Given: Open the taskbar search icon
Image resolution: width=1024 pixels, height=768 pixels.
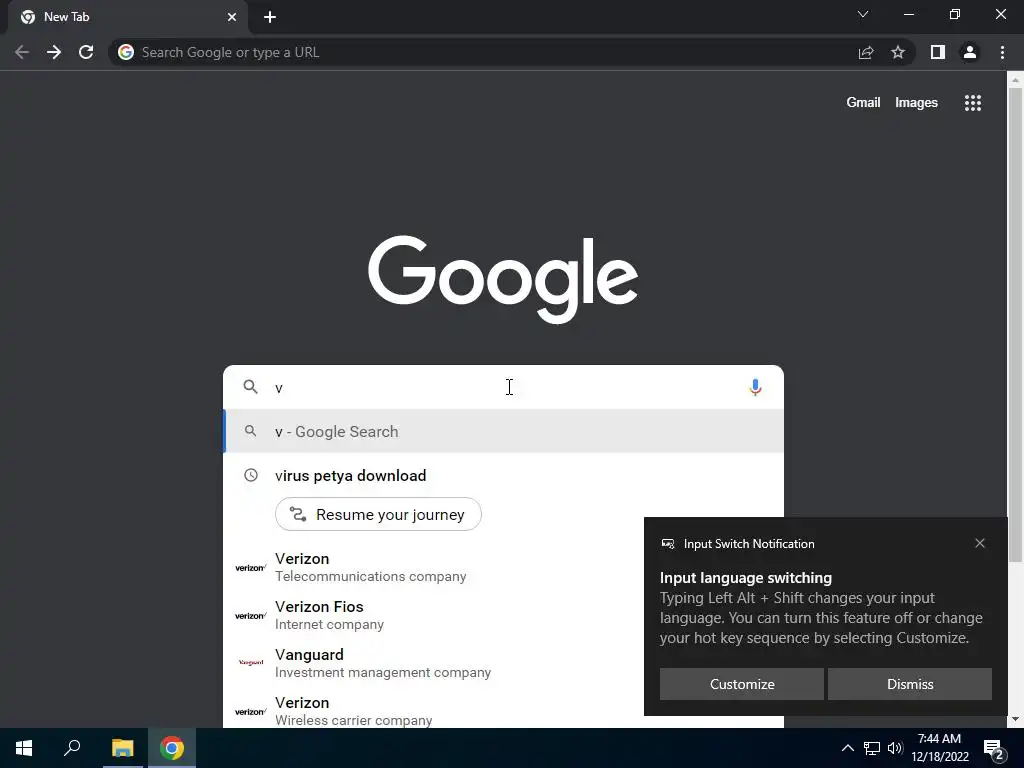Looking at the screenshot, I should [72, 748].
